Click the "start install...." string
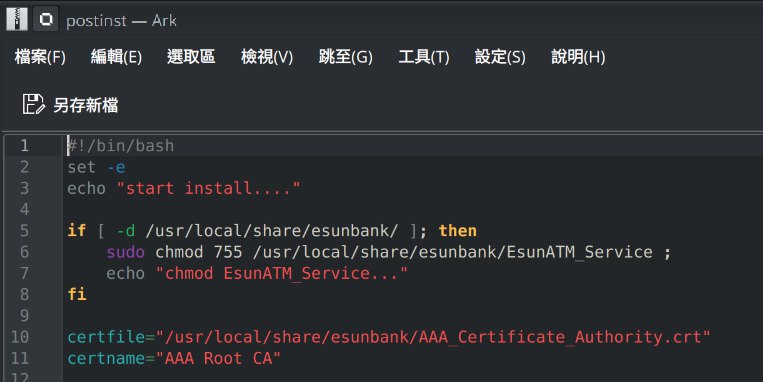Image resolution: width=763 pixels, height=382 pixels. [x=208, y=188]
